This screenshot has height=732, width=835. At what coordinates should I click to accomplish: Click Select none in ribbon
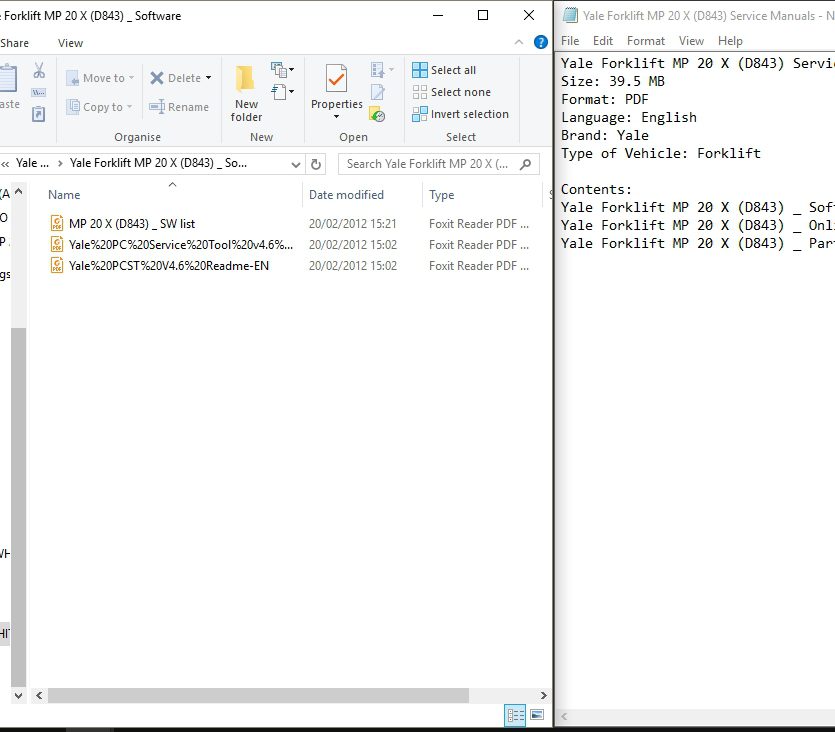[x=452, y=92]
